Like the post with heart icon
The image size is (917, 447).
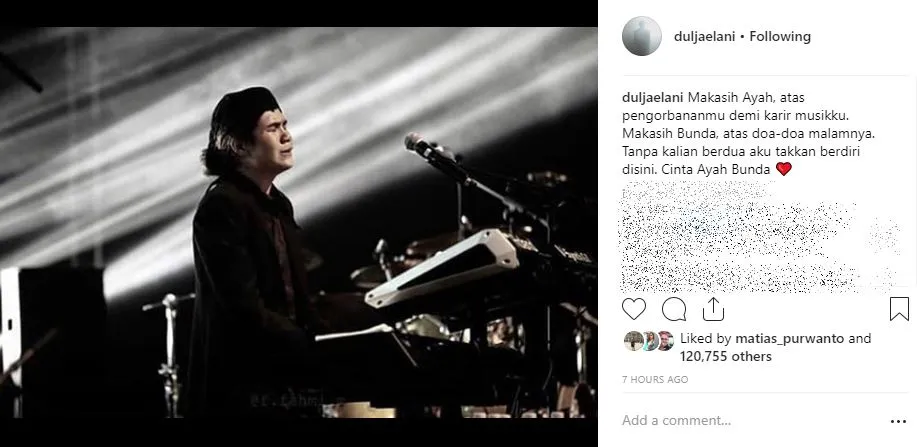point(633,309)
